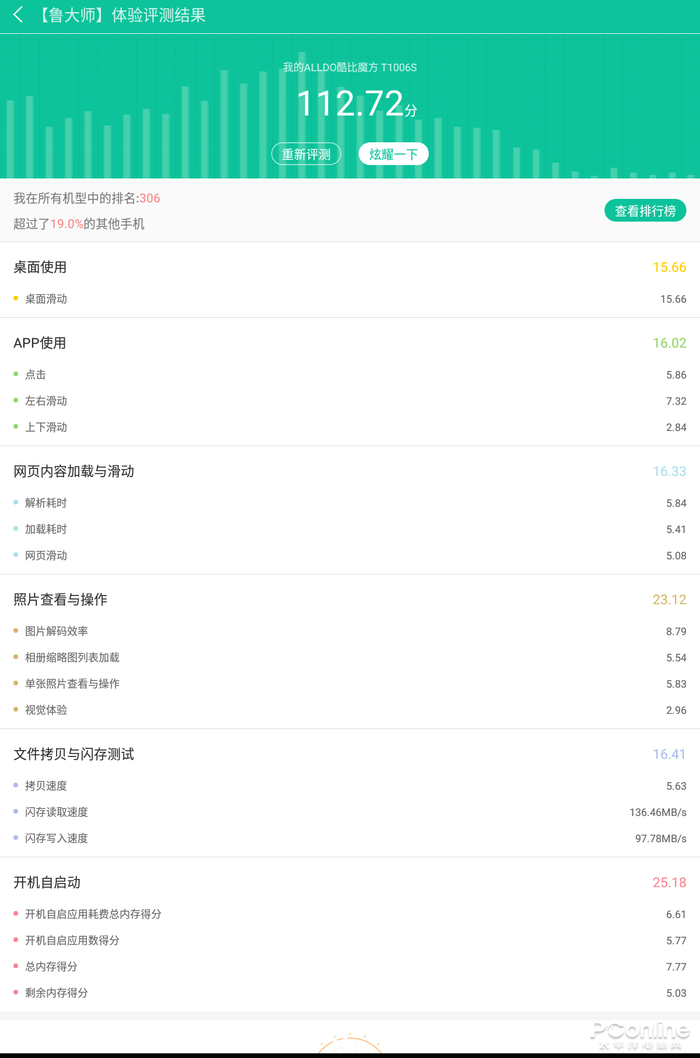Click the 桌面滑动 row
The image size is (700, 1058).
point(350,299)
